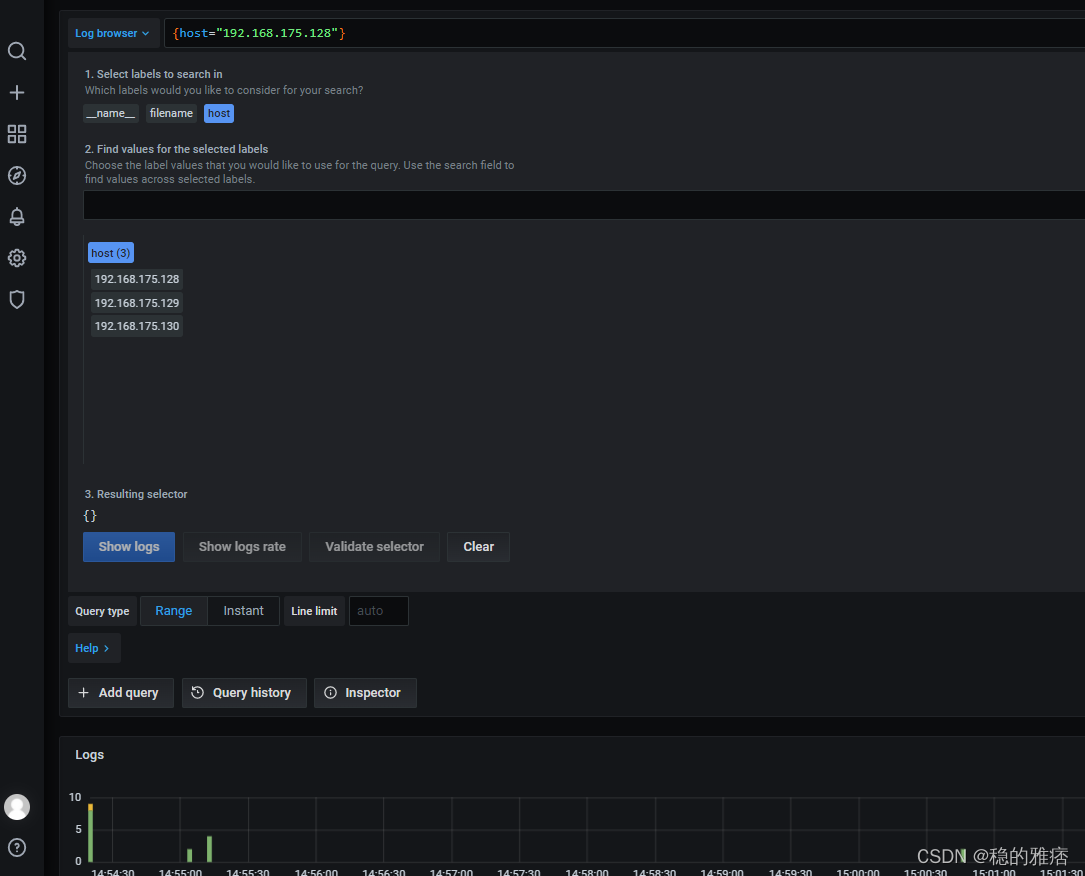The width and height of the screenshot is (1085, 876).
Task: Open the Configuration gear icon
Action: (17, 258)
